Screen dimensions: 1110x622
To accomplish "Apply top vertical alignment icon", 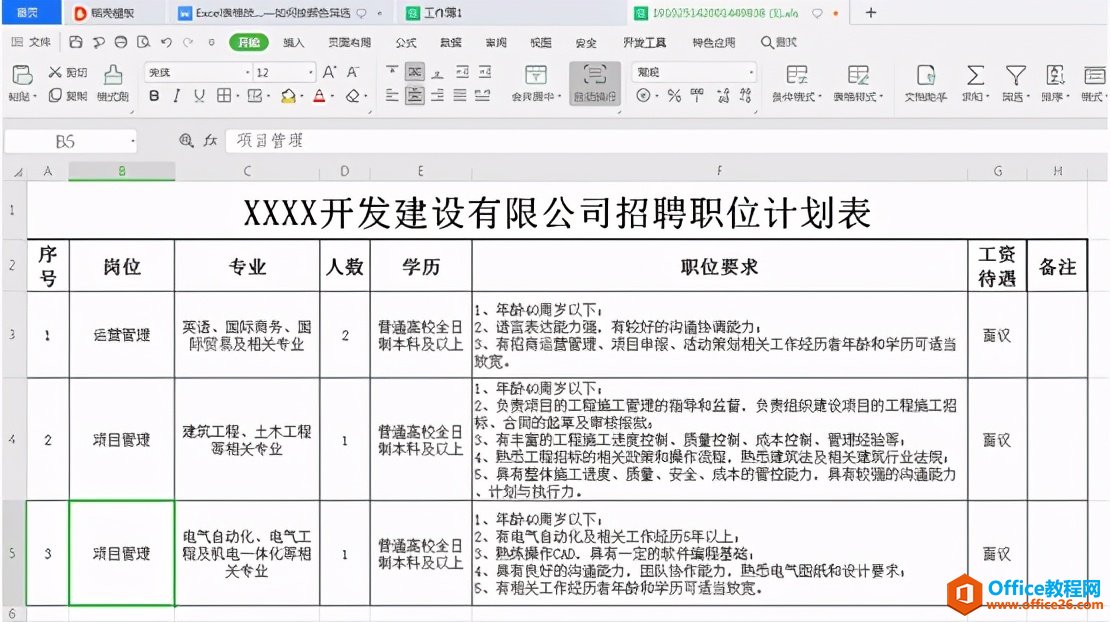I will point(392,72).
